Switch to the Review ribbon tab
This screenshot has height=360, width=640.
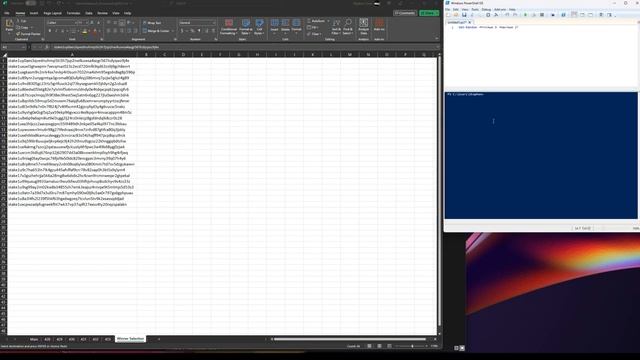pyautogui.click(x=102, y=13)
